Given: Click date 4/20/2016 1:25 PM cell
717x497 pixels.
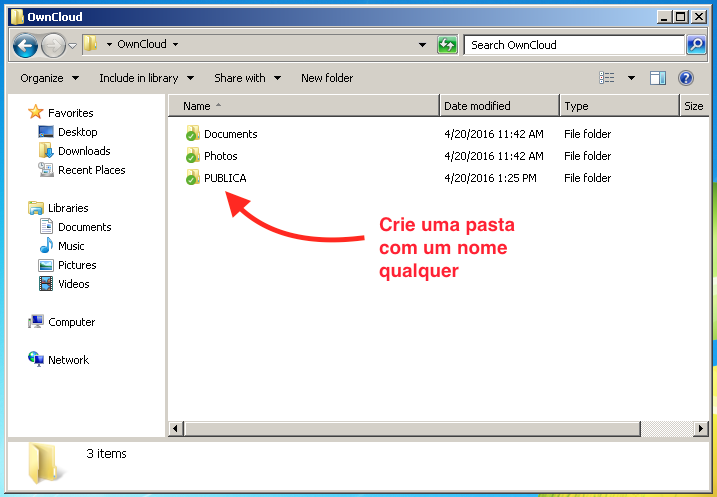Looking at the screenshot, I should (x=490, y=178).
